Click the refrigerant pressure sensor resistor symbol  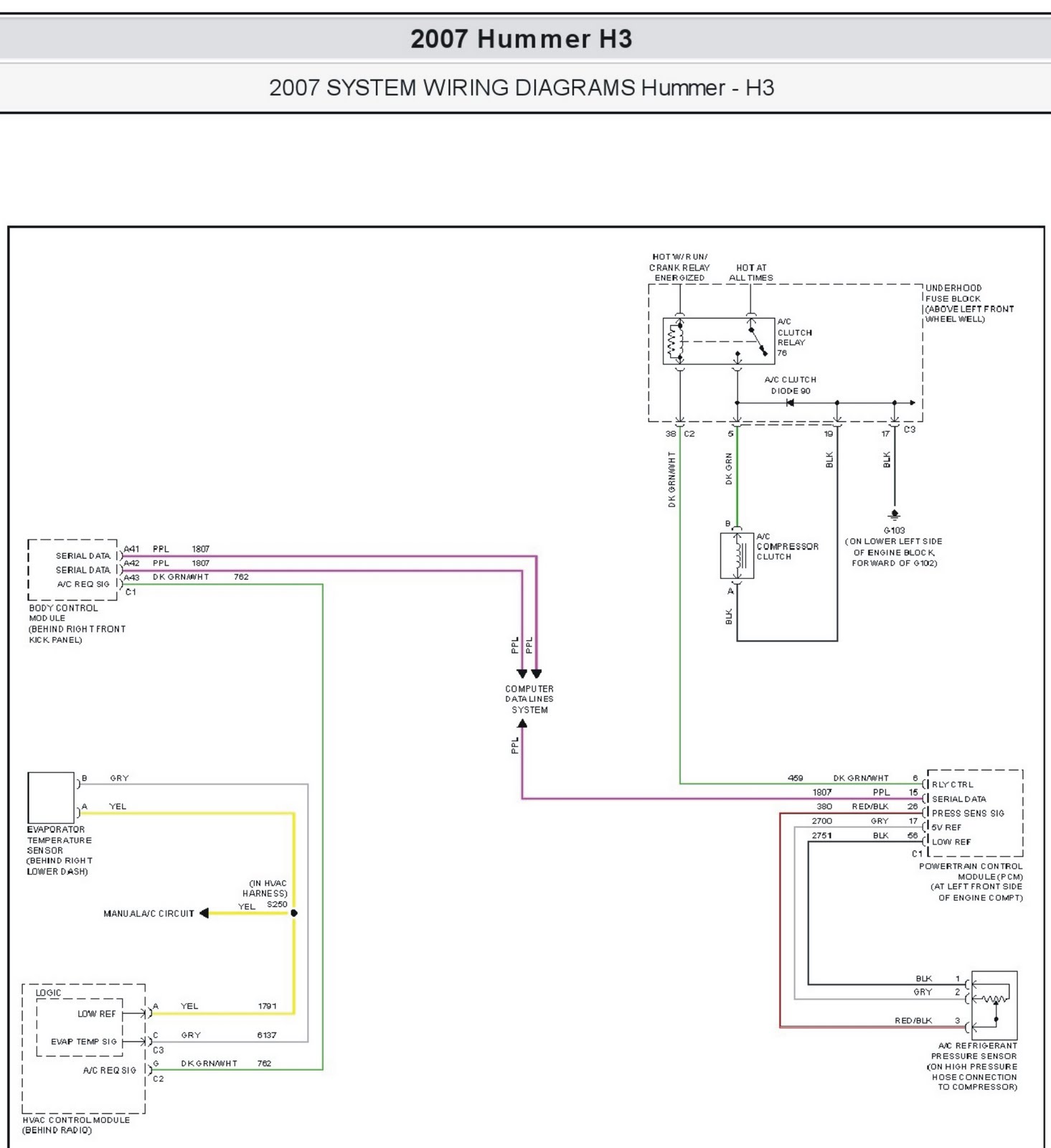click(994, 998)
